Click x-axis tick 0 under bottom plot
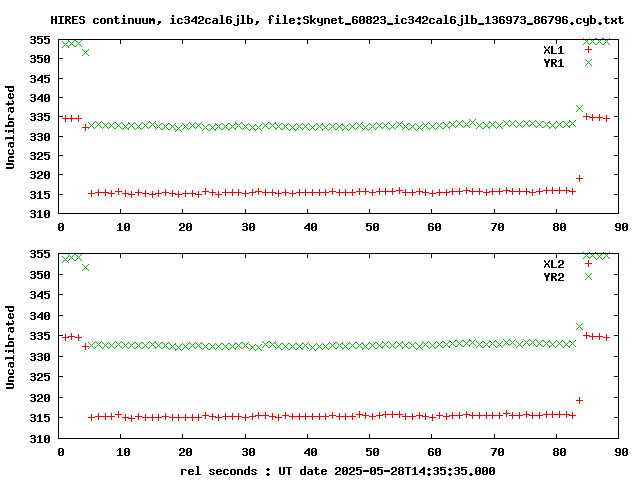Screen dimensions: 640x480 pyautogui.click(x=61, y=452)
